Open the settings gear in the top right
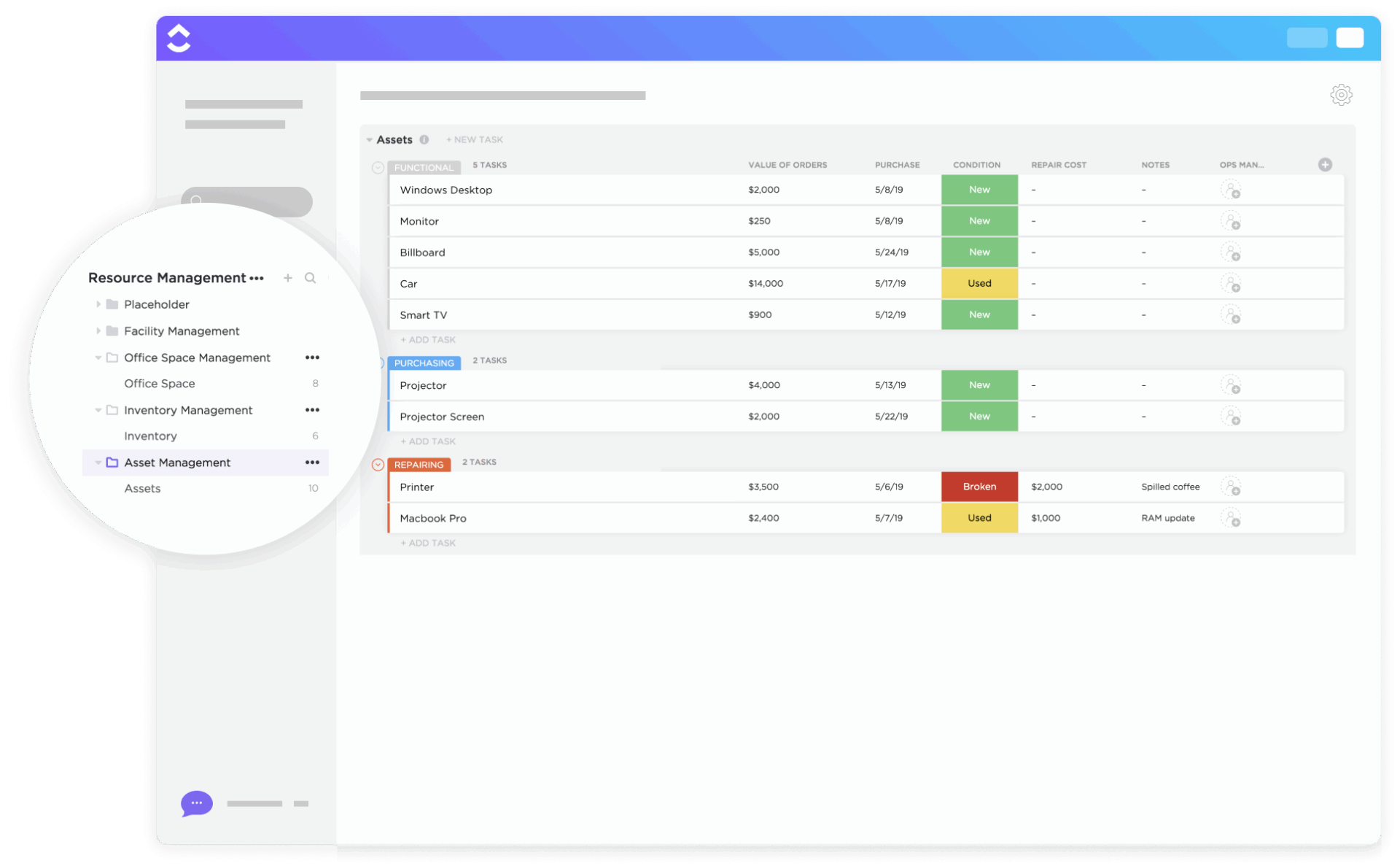The image size is (1400, 866). click(x=1342, y=95)
